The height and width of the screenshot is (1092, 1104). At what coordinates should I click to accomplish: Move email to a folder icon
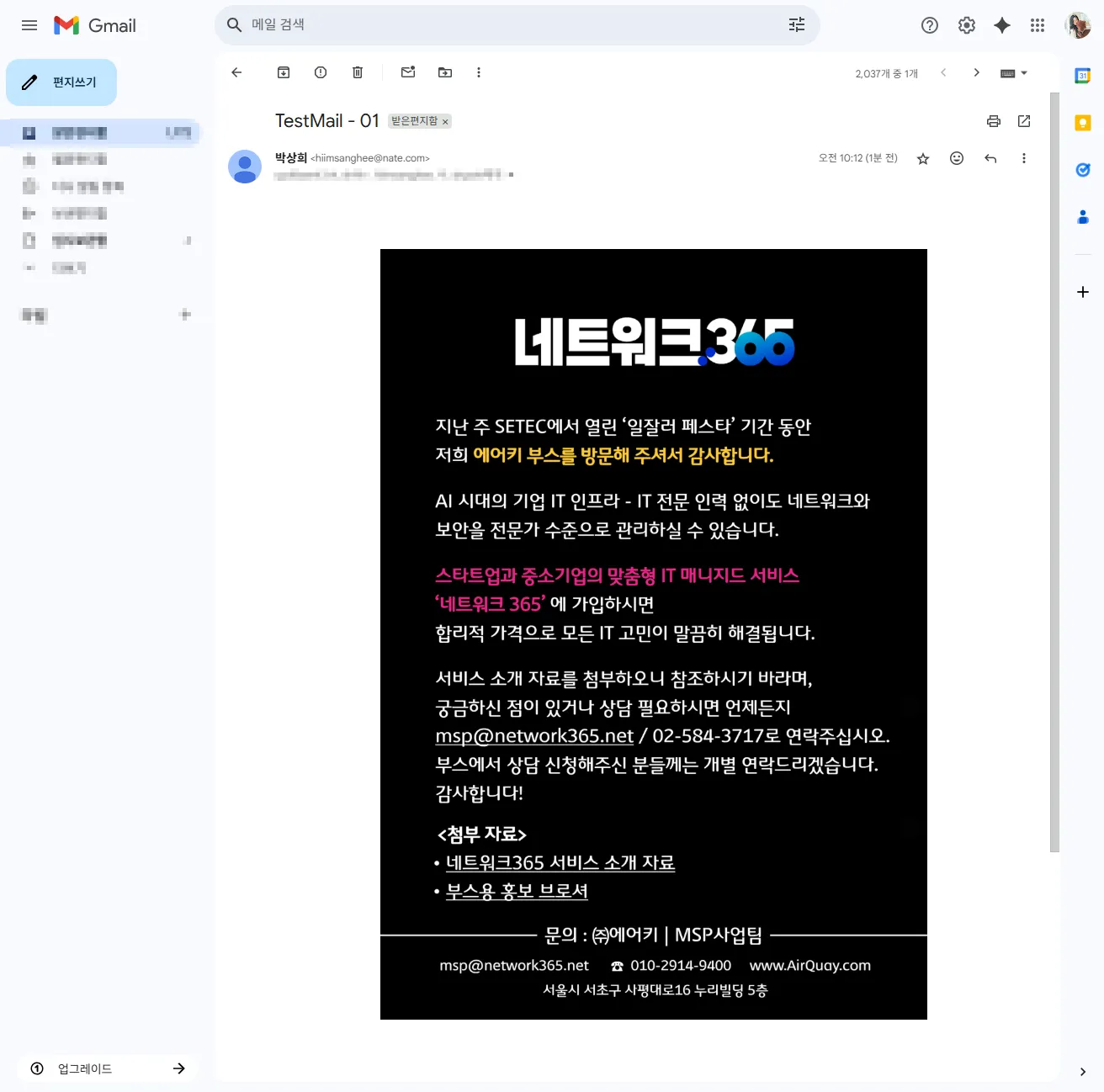coord(445,72)
